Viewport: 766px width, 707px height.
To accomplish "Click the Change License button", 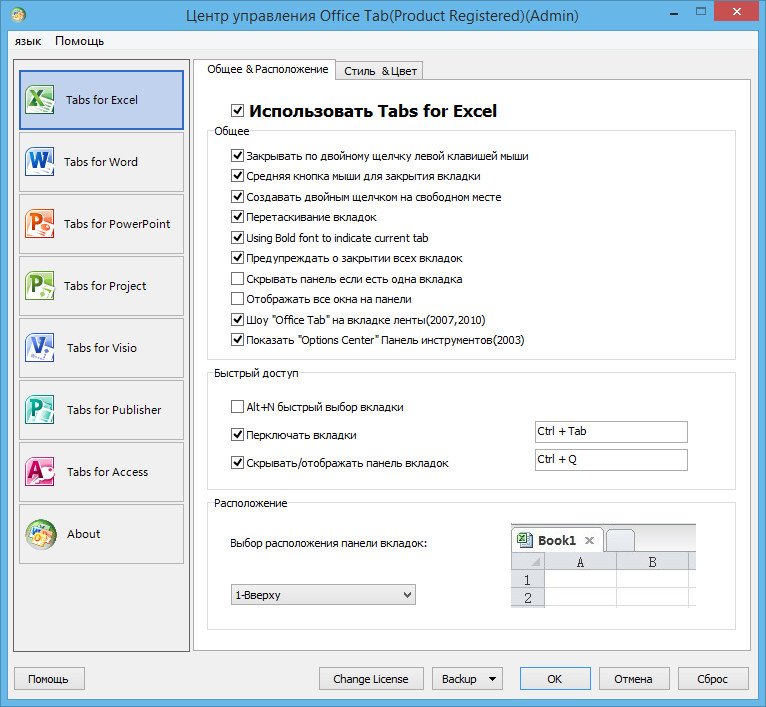I will coord(371,679).
